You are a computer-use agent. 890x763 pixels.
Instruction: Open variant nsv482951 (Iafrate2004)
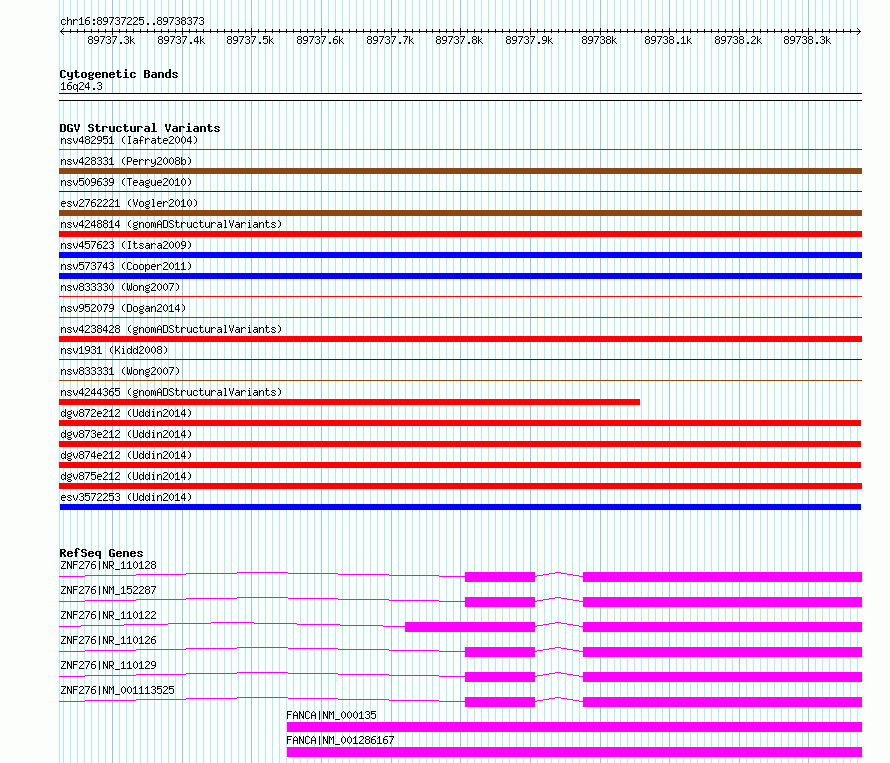(129, 140)
